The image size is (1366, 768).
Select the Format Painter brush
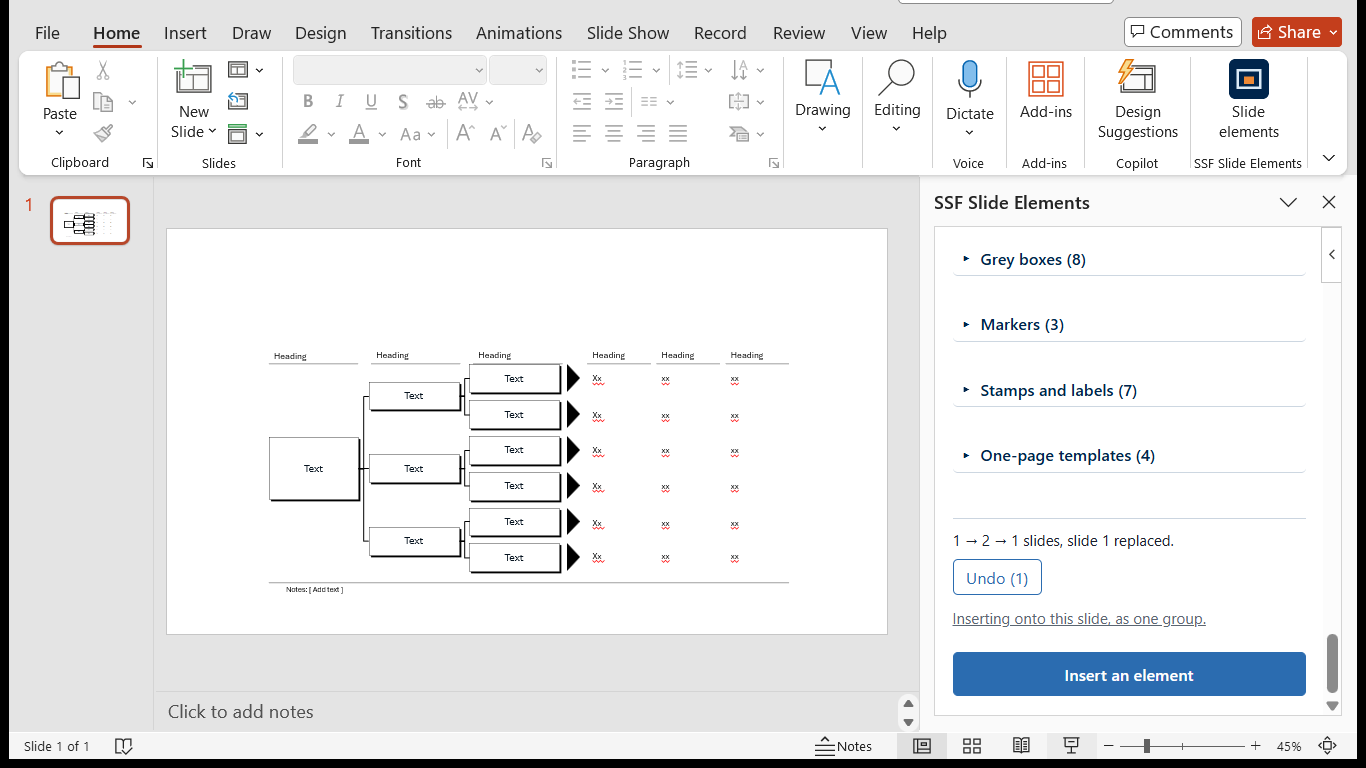[103, 133]
